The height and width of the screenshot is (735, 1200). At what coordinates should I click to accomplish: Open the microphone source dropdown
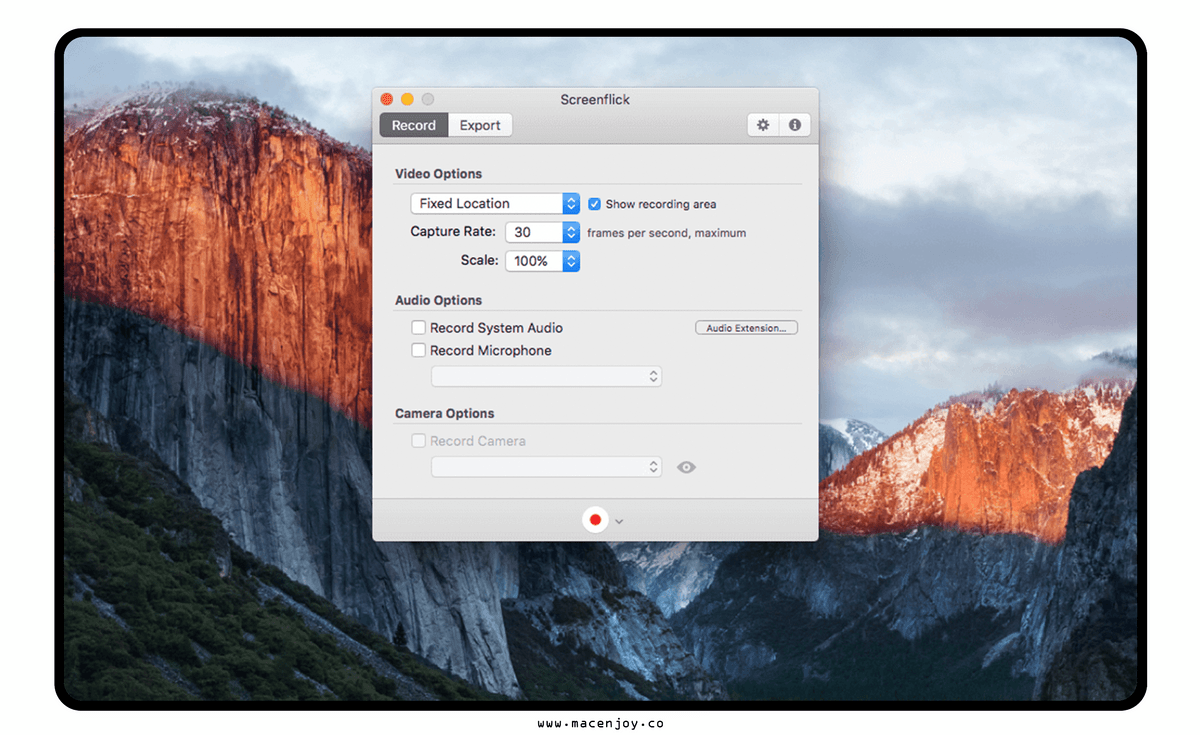pyautogui.click(x=546, y=377)
